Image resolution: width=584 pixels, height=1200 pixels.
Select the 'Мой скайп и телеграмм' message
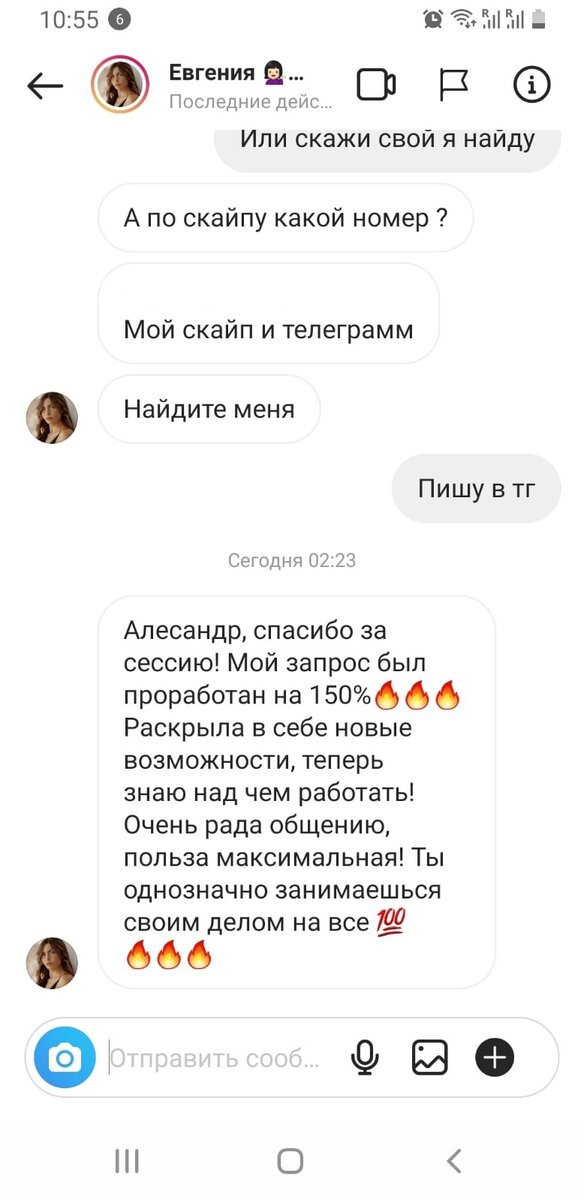pos(268,313)
